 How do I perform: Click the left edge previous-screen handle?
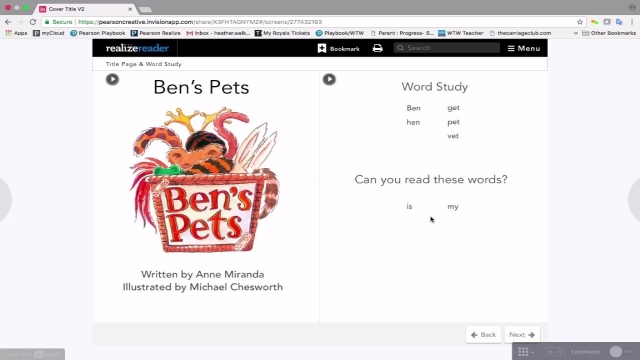[x=5, y=200]
